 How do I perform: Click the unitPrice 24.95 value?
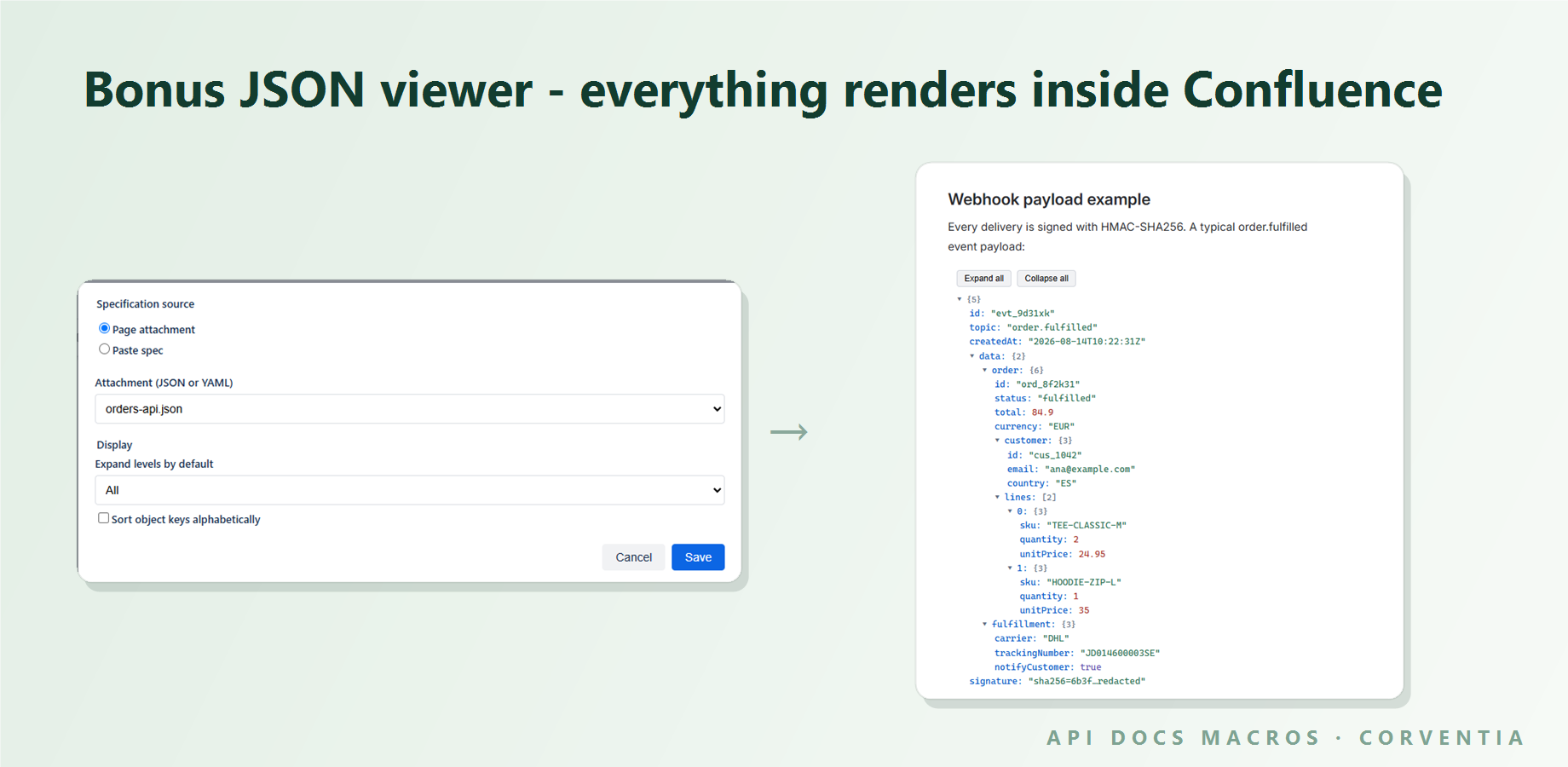click(1092, 554)
